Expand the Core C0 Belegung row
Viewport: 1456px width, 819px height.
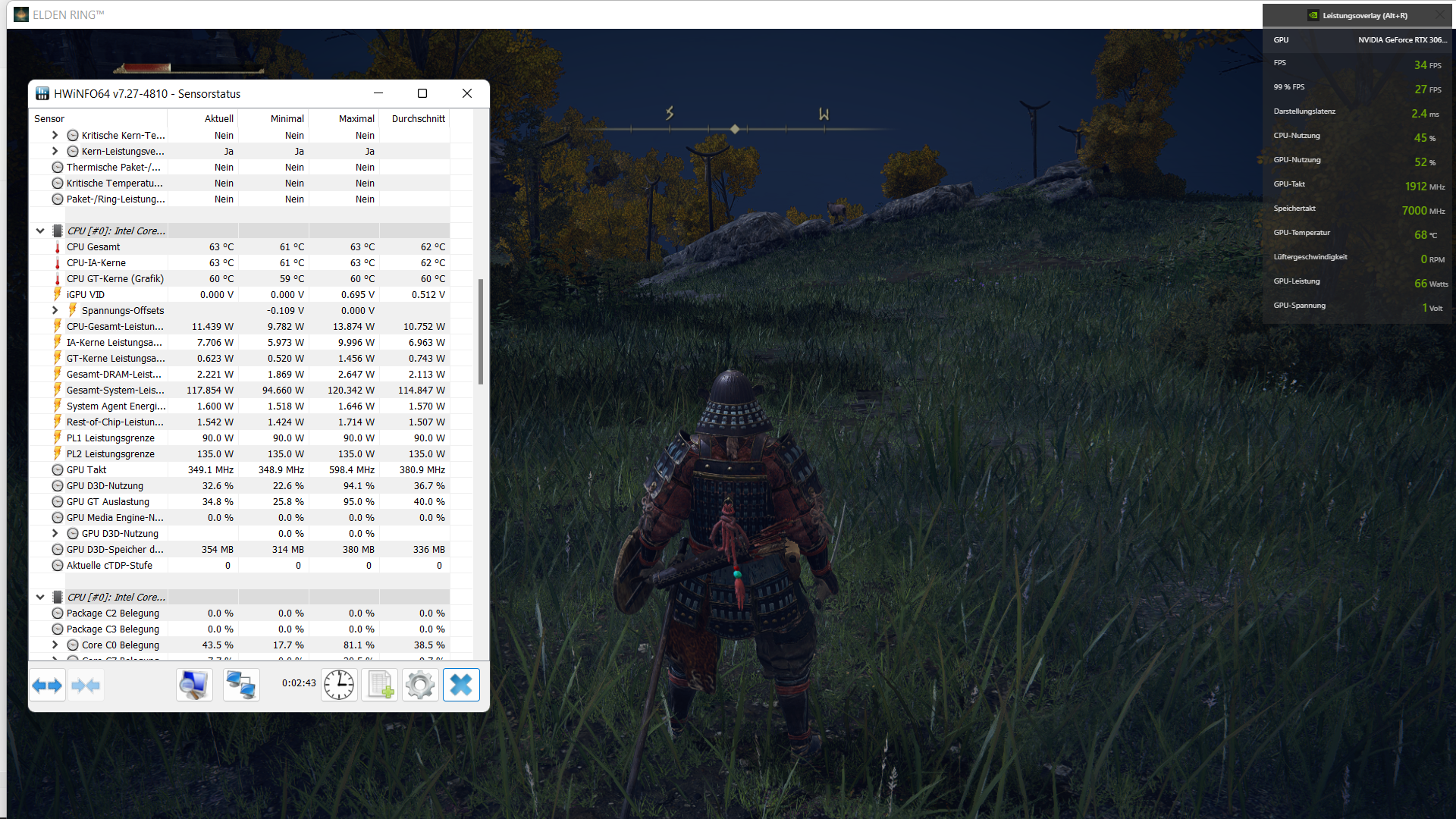click(x=55, y=645)
